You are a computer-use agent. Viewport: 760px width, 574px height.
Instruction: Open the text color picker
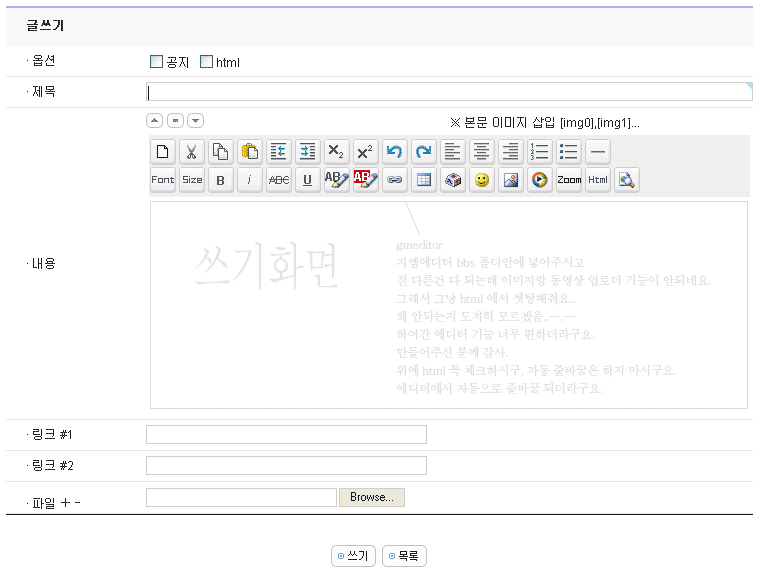337,180
